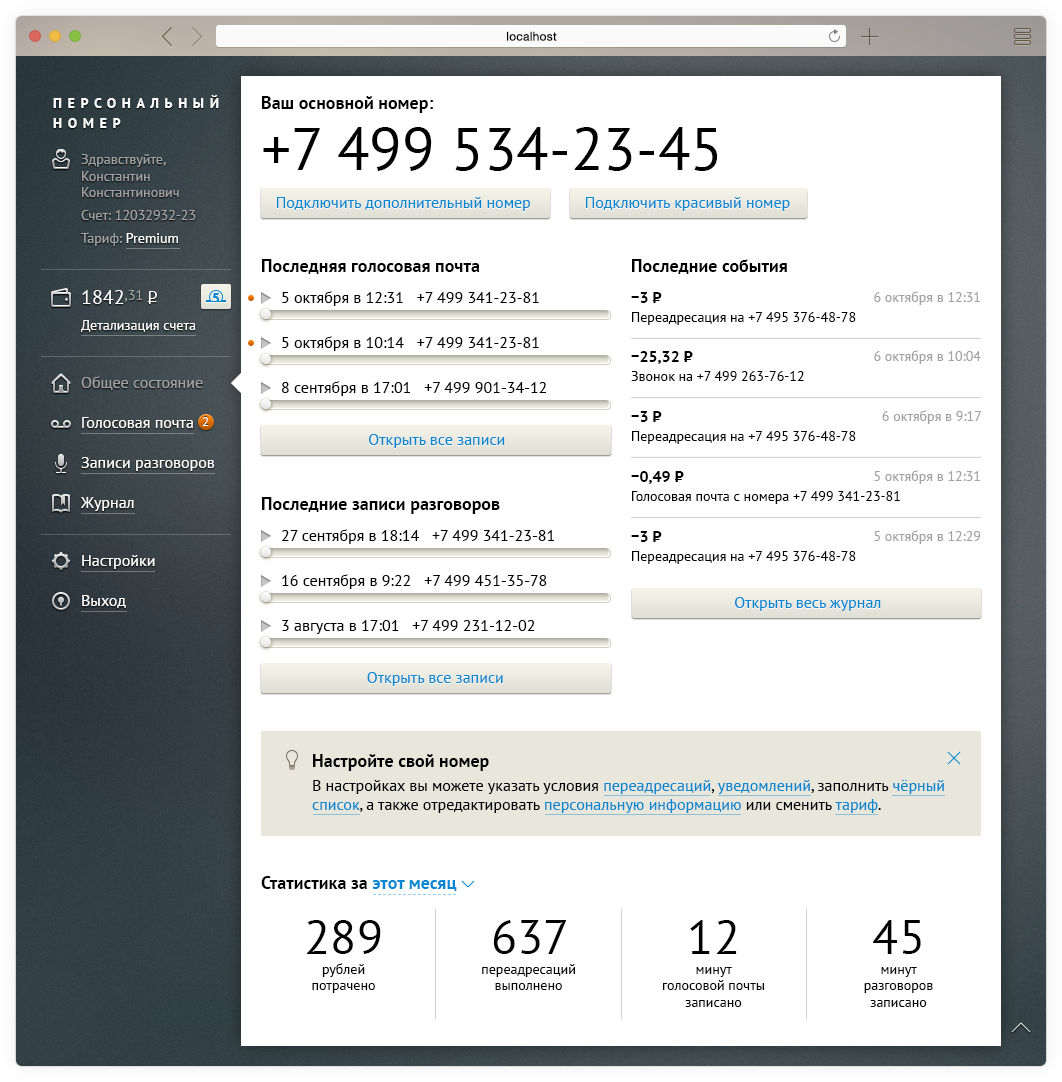Play voicemail from 5 октября в 10:14
This screenshot has width=1062, height=1082.
266,343
